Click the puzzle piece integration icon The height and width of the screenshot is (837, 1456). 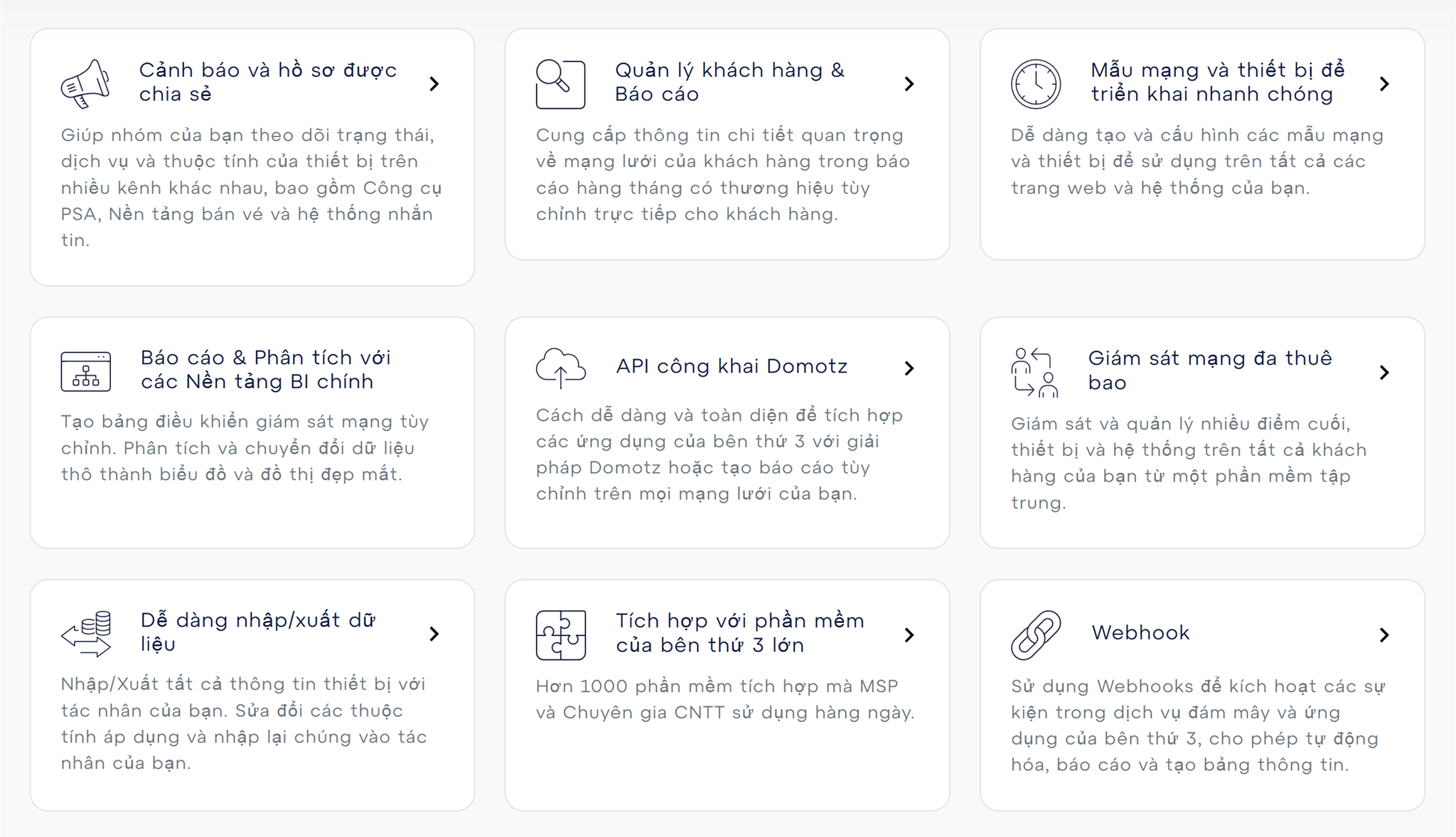tap(561, 634)
